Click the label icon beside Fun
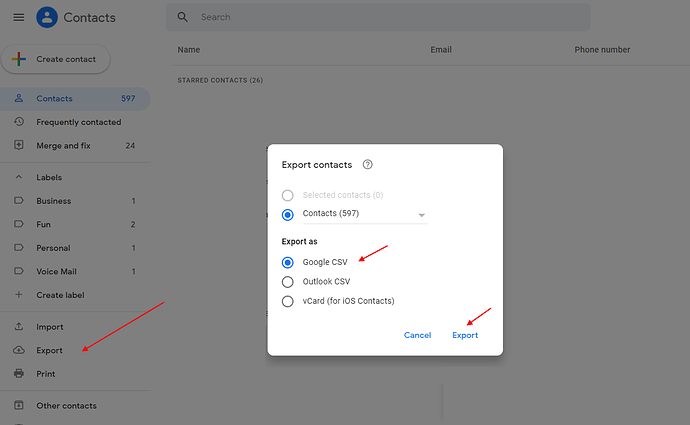The width and height of the screenshot is (690, 425). (x=18, y=224)
